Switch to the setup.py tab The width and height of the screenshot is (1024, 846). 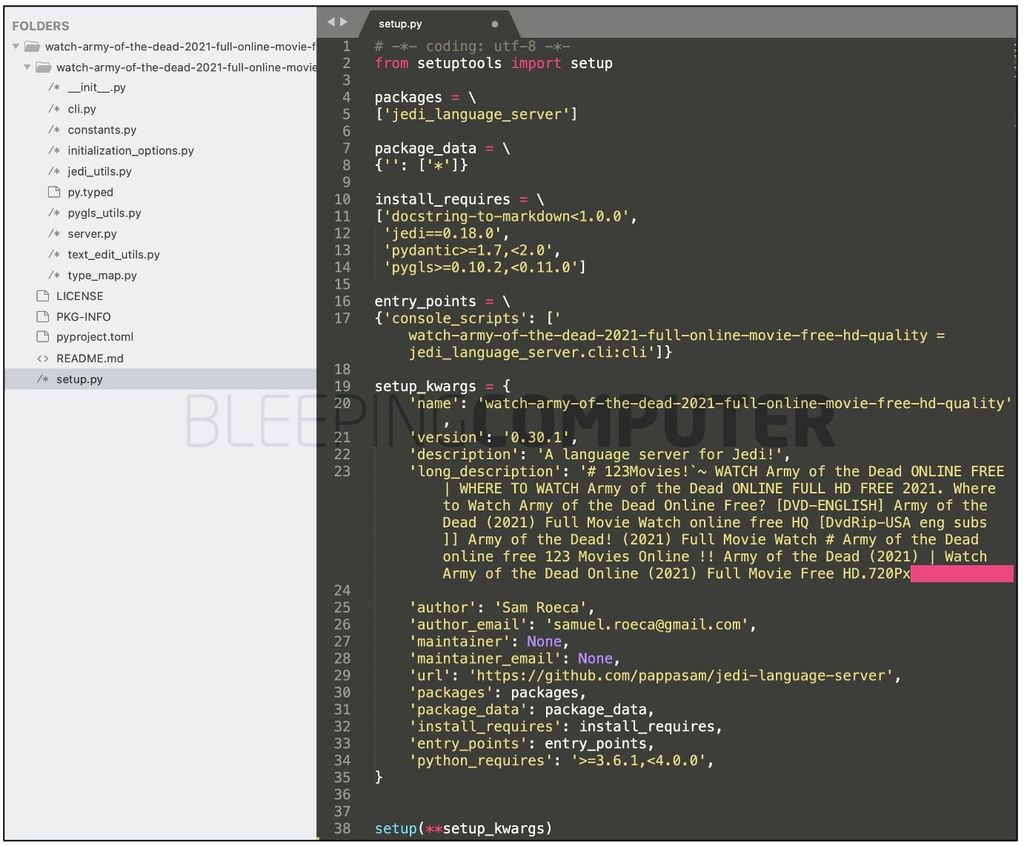click(x=400, y=23)
